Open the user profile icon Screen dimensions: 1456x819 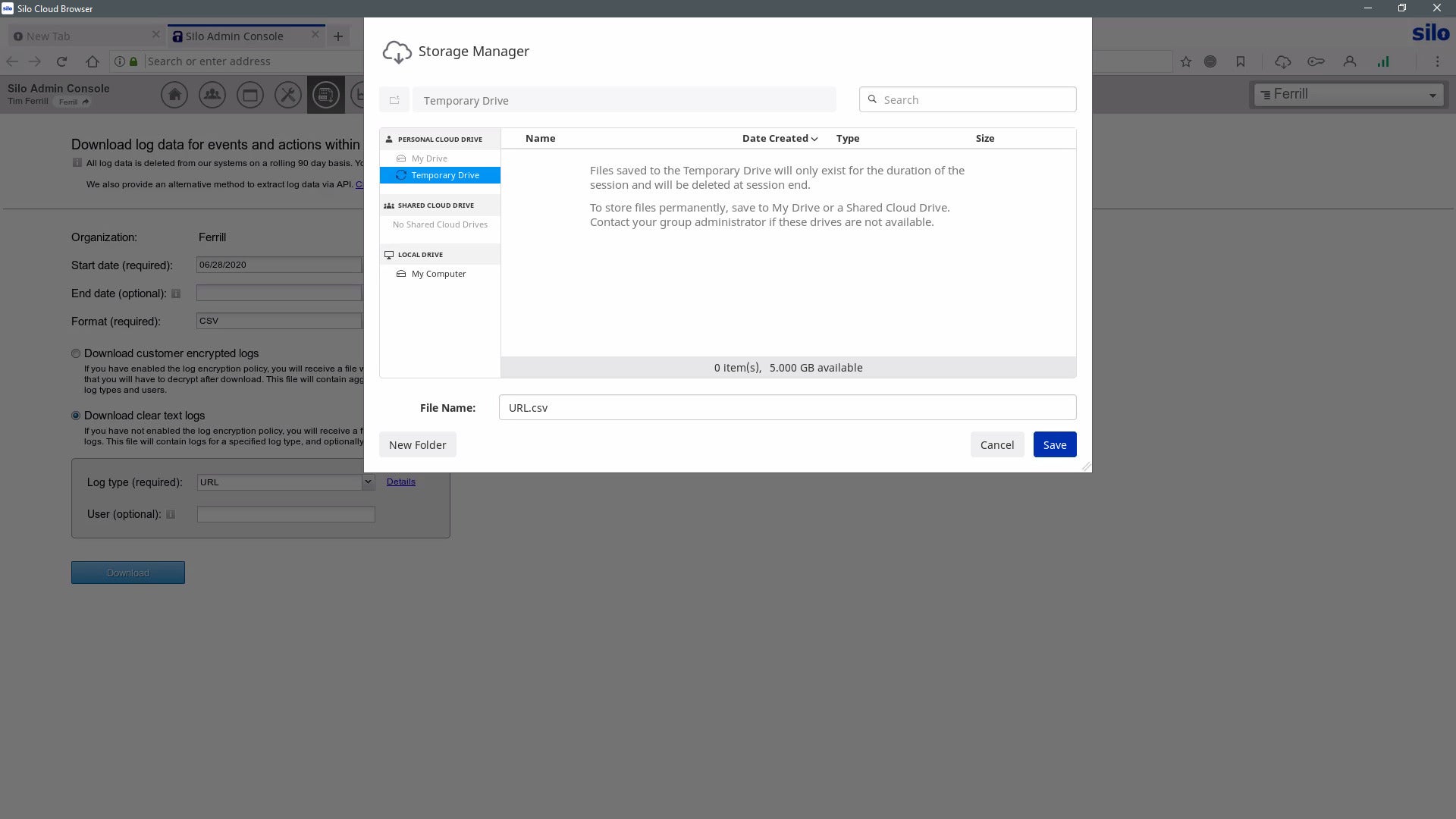(x=1350, y=61)
